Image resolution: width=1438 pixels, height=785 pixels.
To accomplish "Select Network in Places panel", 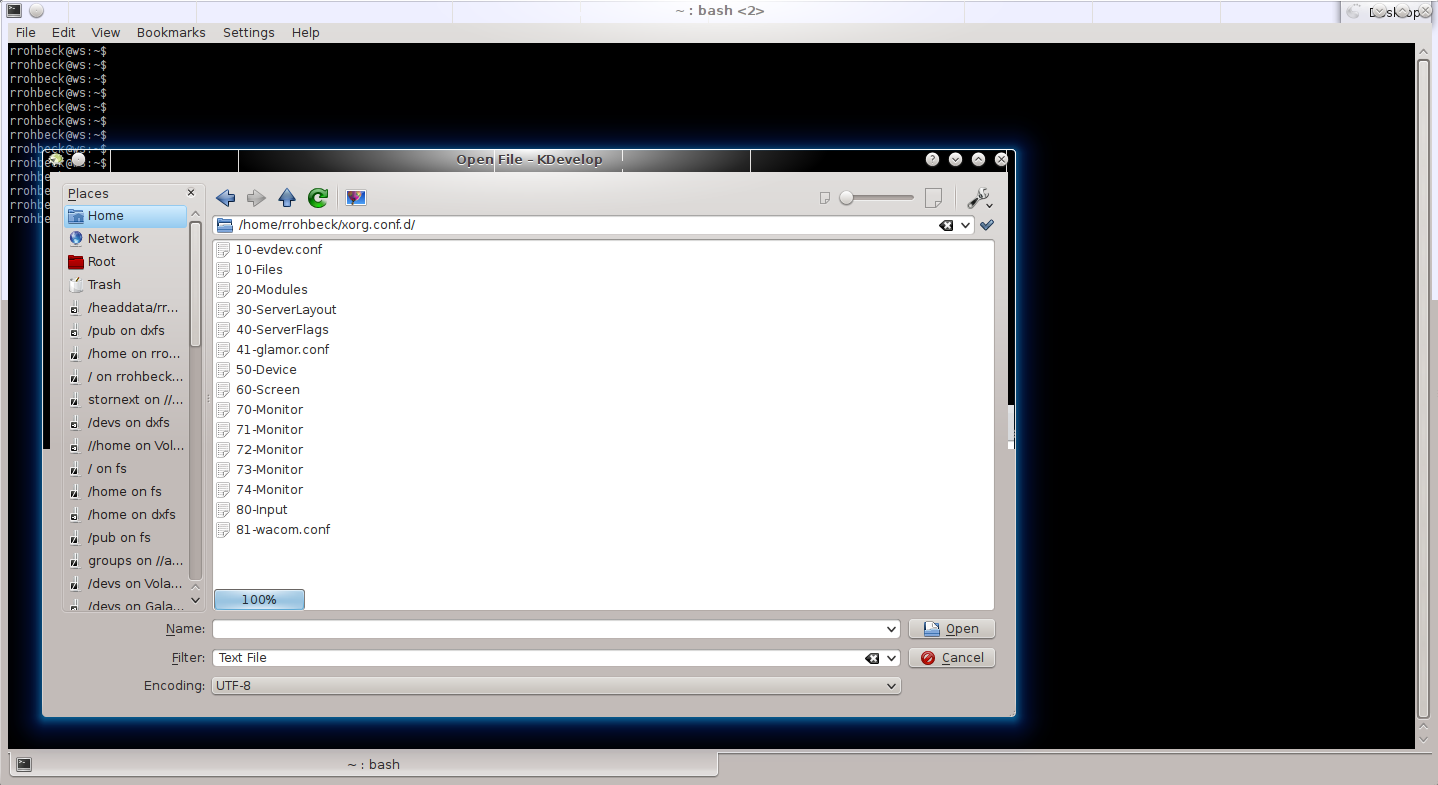I will tap(113, 239).
